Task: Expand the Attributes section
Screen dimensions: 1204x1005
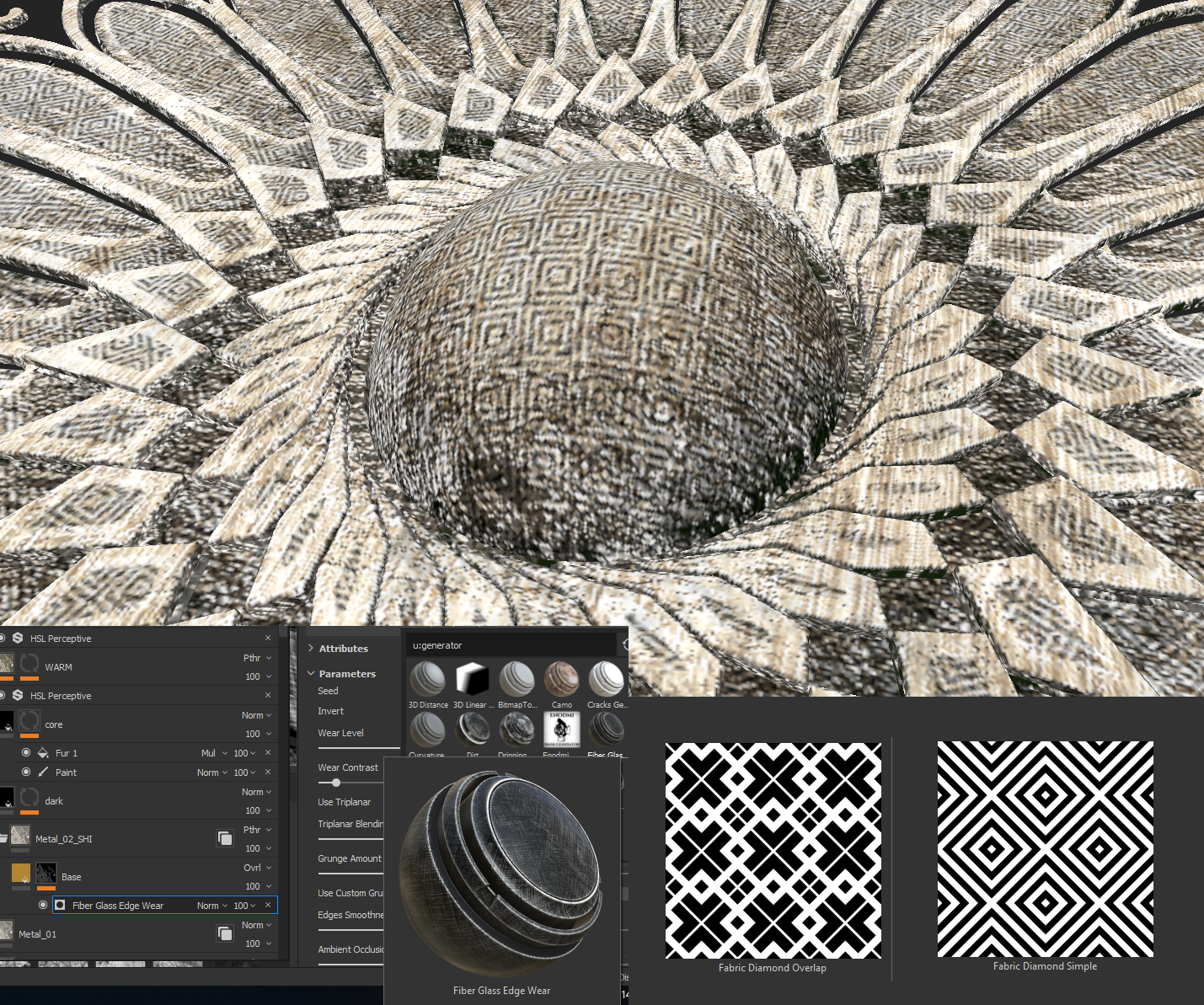Action: tap(311, 649)
